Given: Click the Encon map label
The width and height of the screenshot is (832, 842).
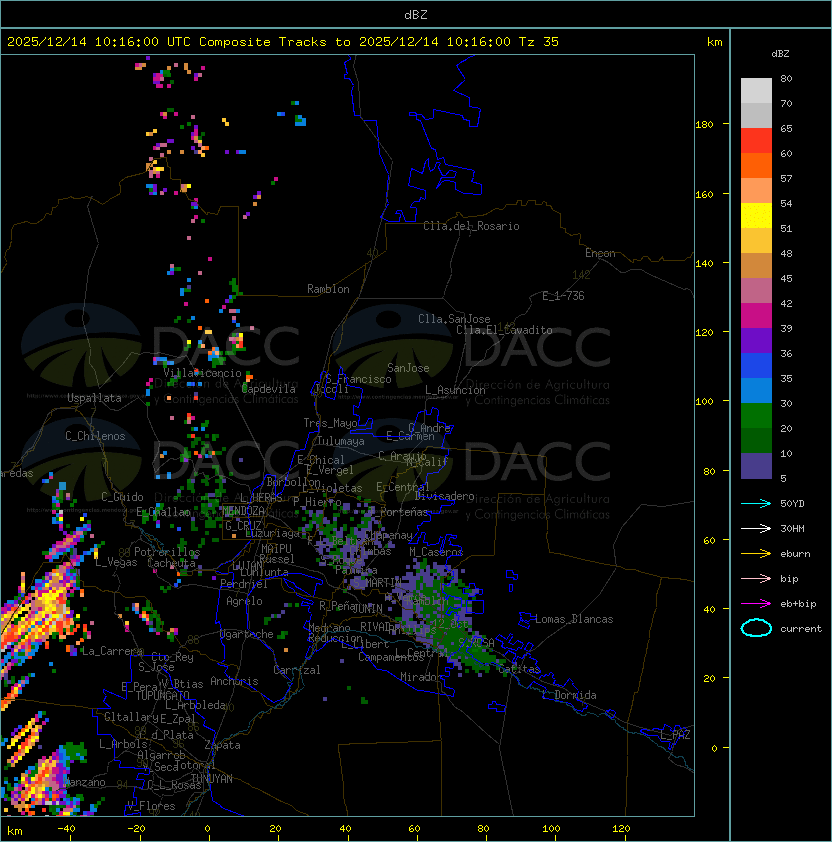Looking at the screenshot, I should (600, 253).
